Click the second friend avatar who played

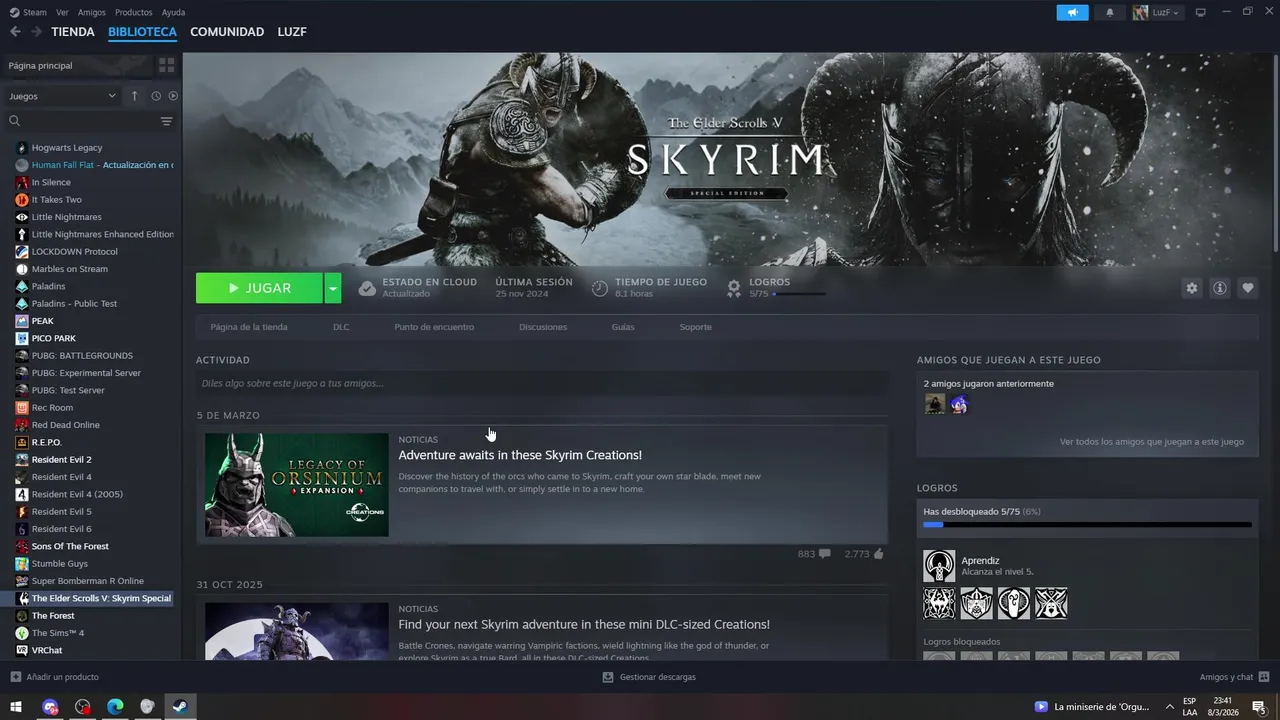coord(959,404)
